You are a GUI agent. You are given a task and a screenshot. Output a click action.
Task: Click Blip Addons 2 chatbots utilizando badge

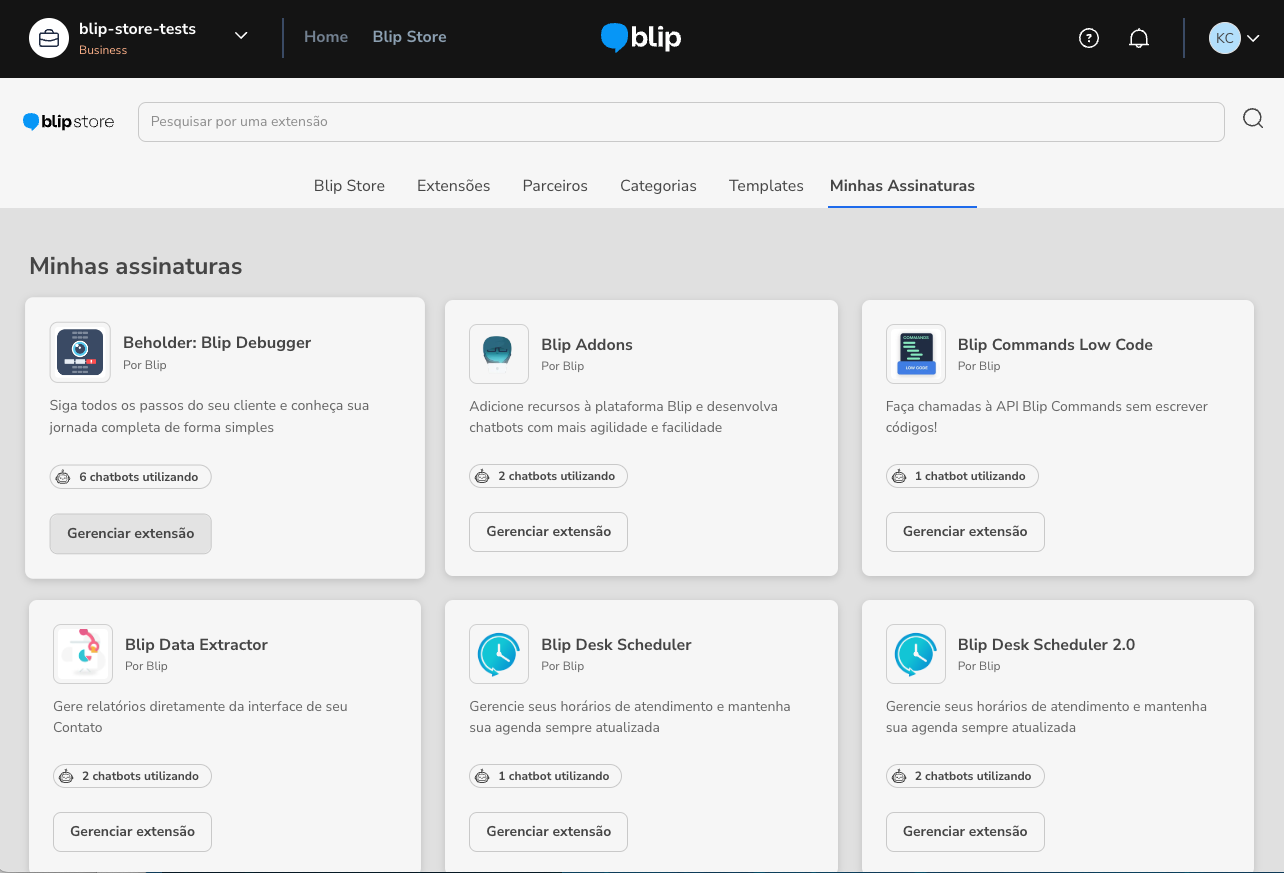coord(548,476)
